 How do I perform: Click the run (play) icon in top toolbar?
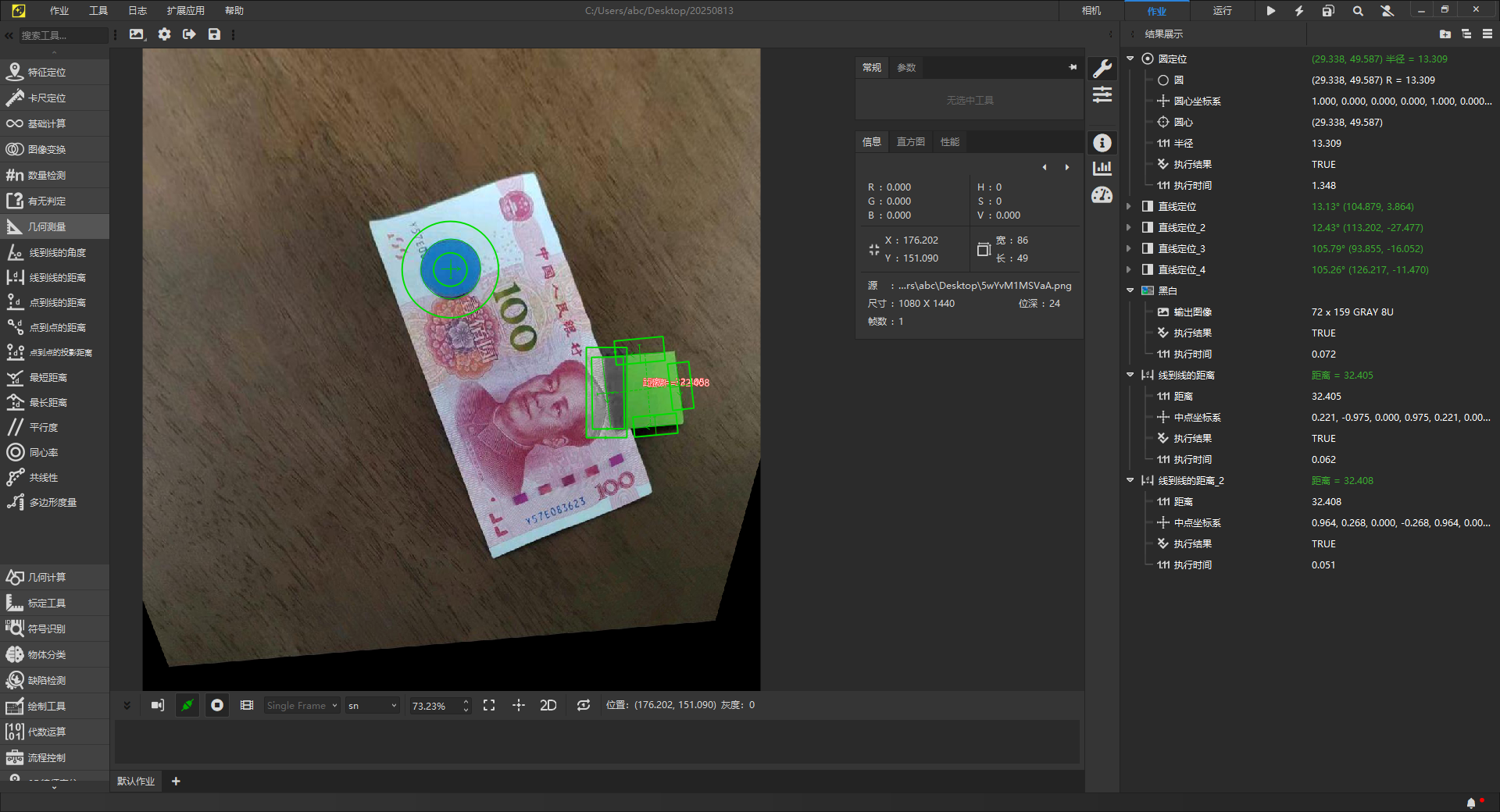pyautogui.click(x=1271, y=11)
